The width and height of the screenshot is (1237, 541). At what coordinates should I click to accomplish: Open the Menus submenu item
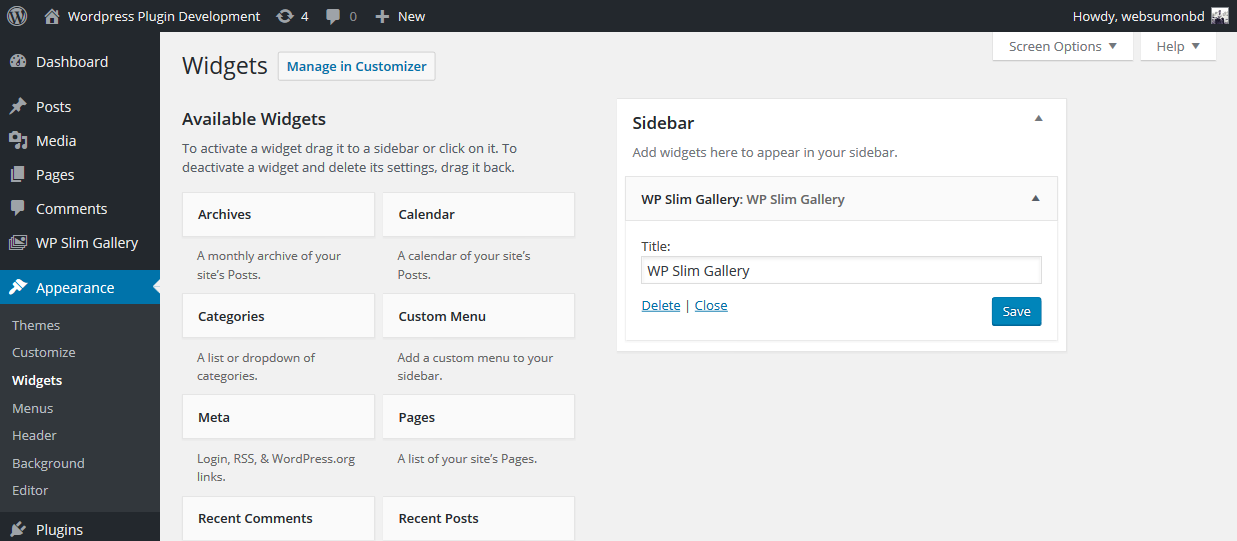tap(33, 408)
